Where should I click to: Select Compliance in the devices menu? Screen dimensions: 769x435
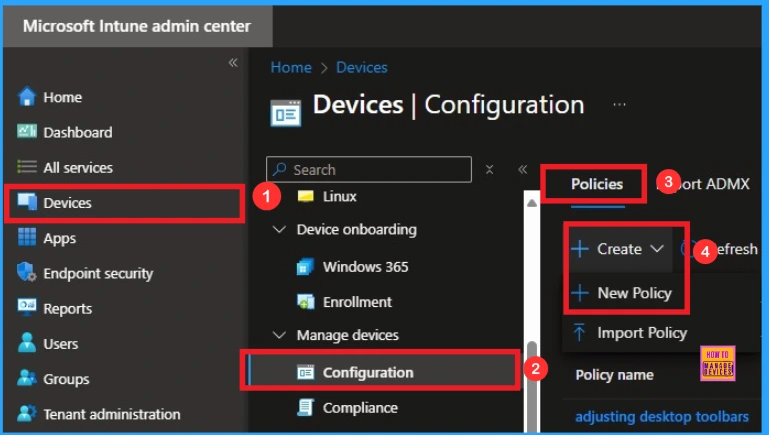[x=360, y=408]
